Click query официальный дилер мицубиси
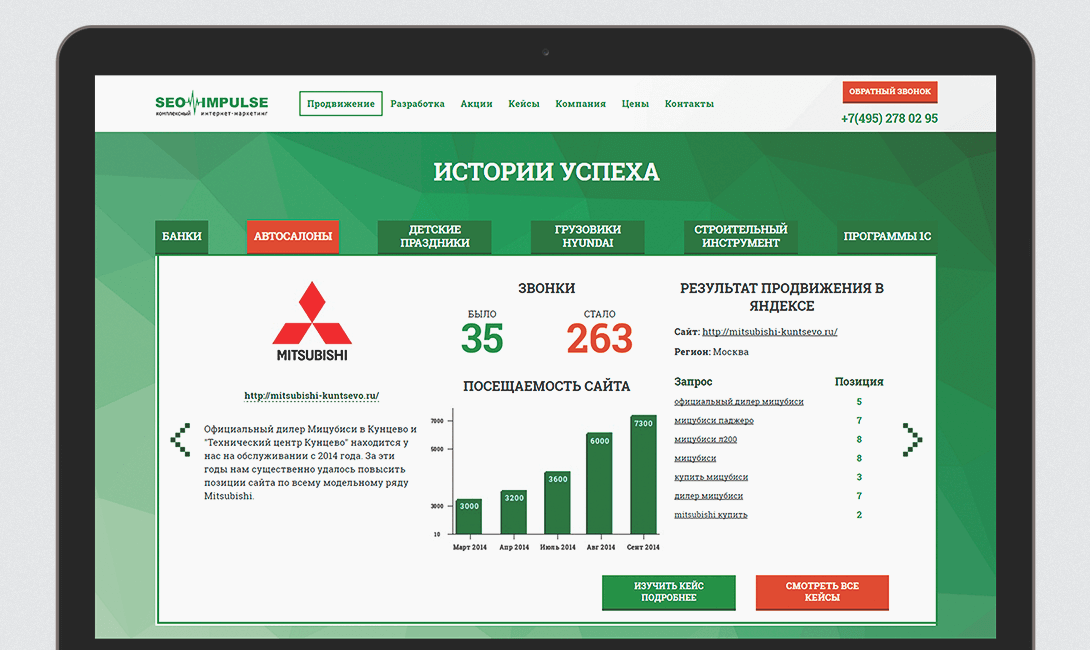The image size is (1090, 650). pos(738,402)
